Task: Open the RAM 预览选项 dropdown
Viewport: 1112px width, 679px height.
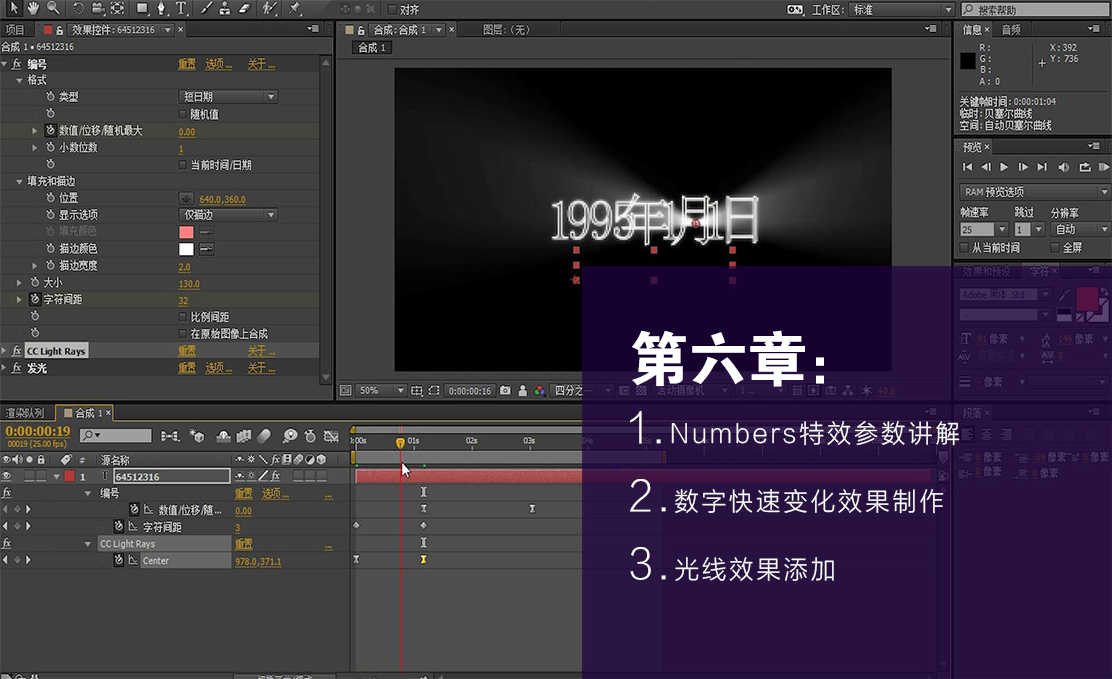Action: [1033, 192]
